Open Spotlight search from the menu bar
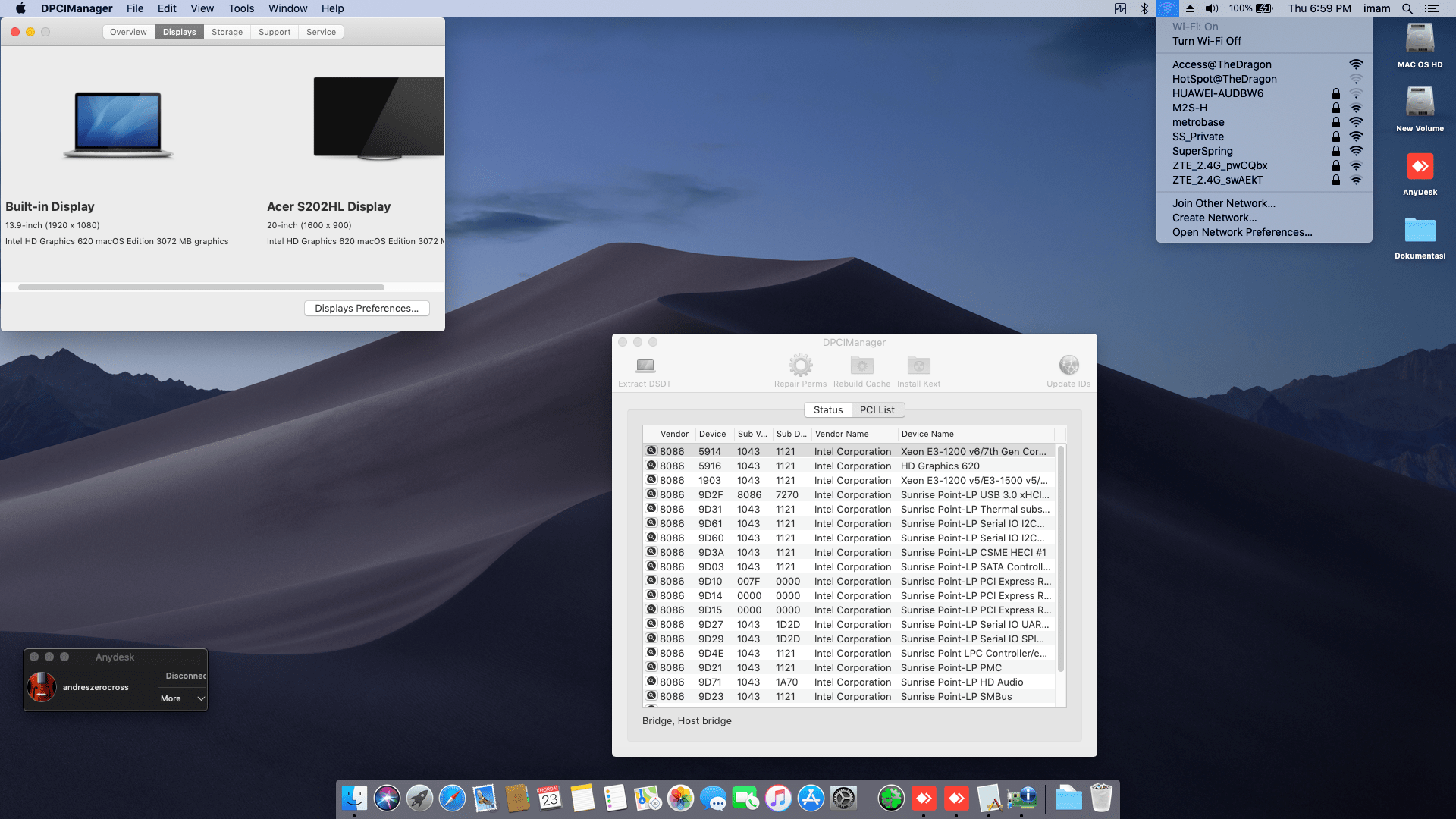1456x819 pixels. 1407,8
